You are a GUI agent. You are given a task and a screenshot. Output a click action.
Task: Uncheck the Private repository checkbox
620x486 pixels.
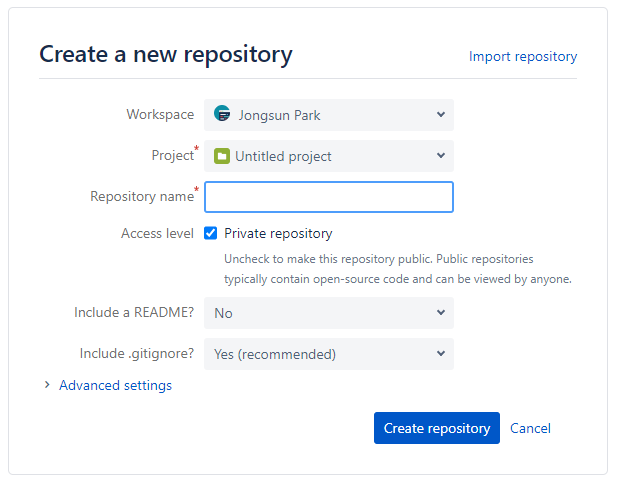pos(211,233)
